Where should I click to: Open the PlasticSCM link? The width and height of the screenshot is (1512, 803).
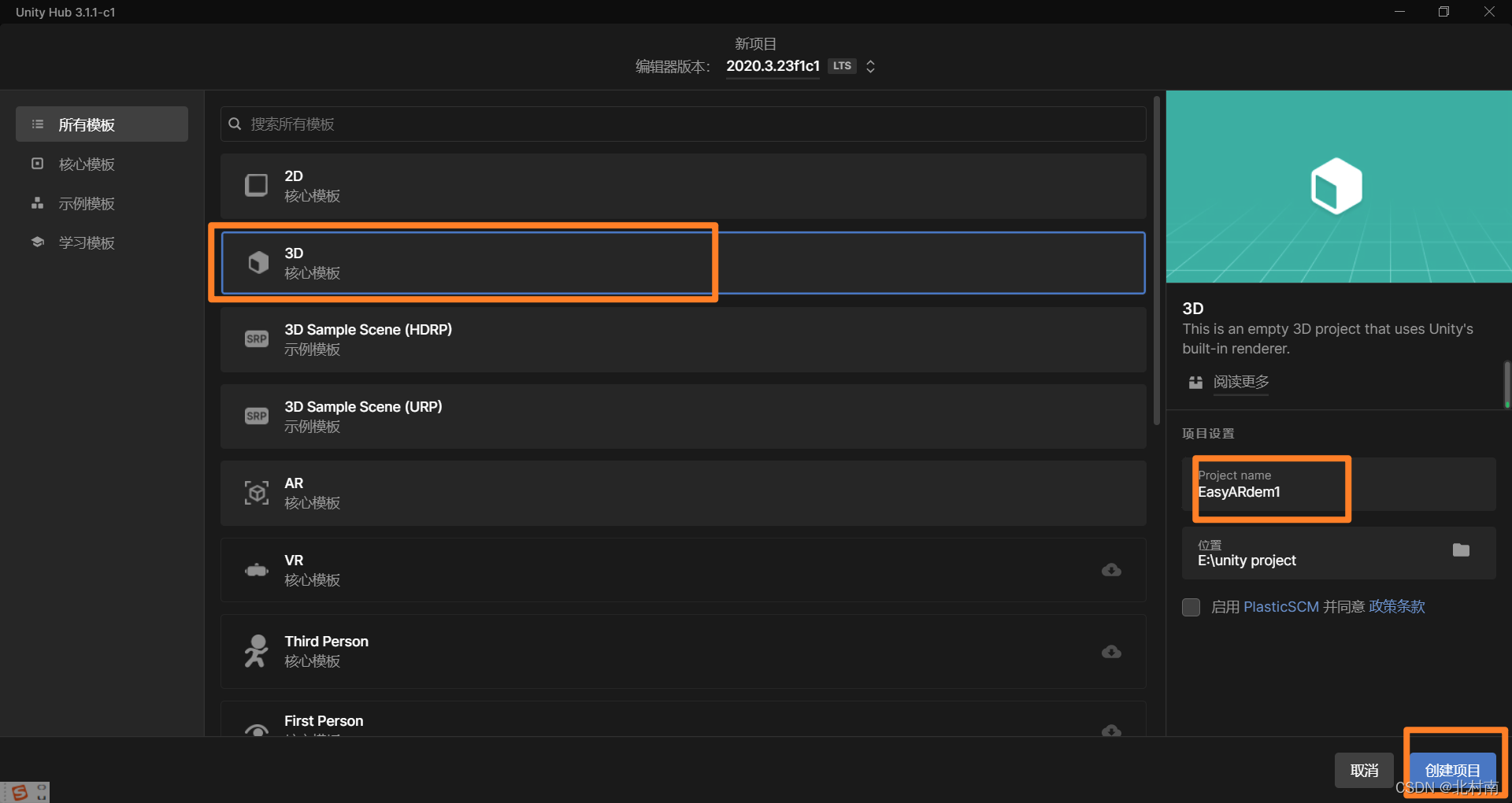(x=1280, y=607)
